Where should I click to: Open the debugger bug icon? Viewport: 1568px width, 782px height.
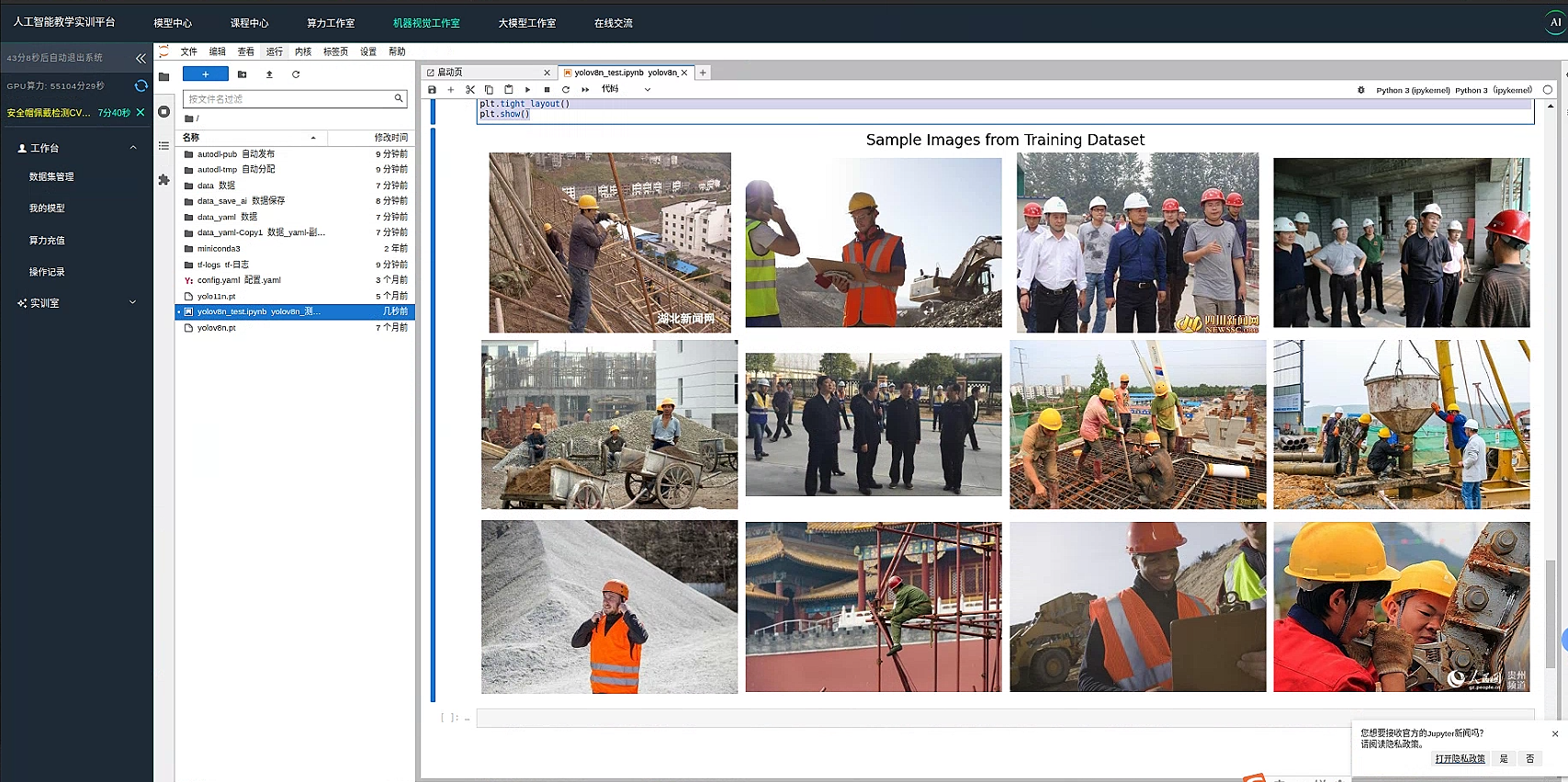tap(1361, 90)
